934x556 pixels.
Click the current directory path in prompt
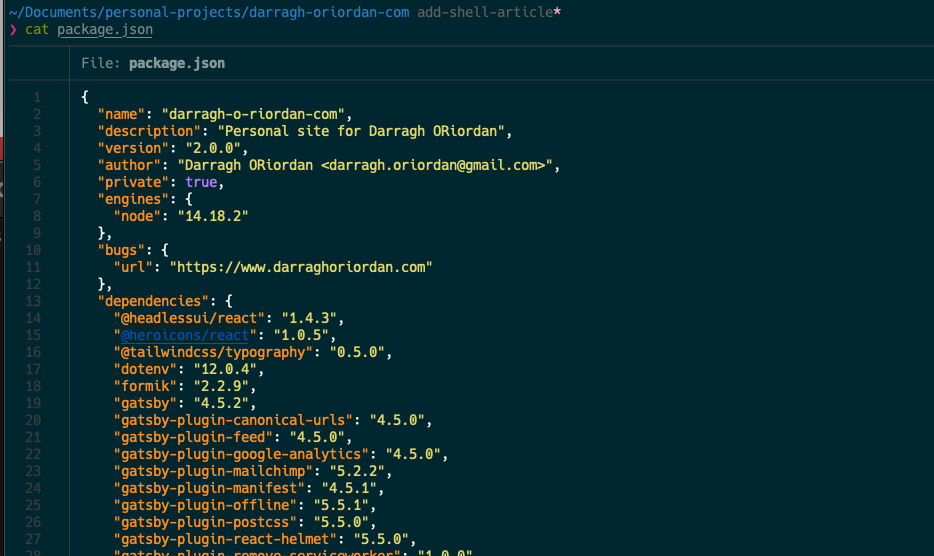209,12
